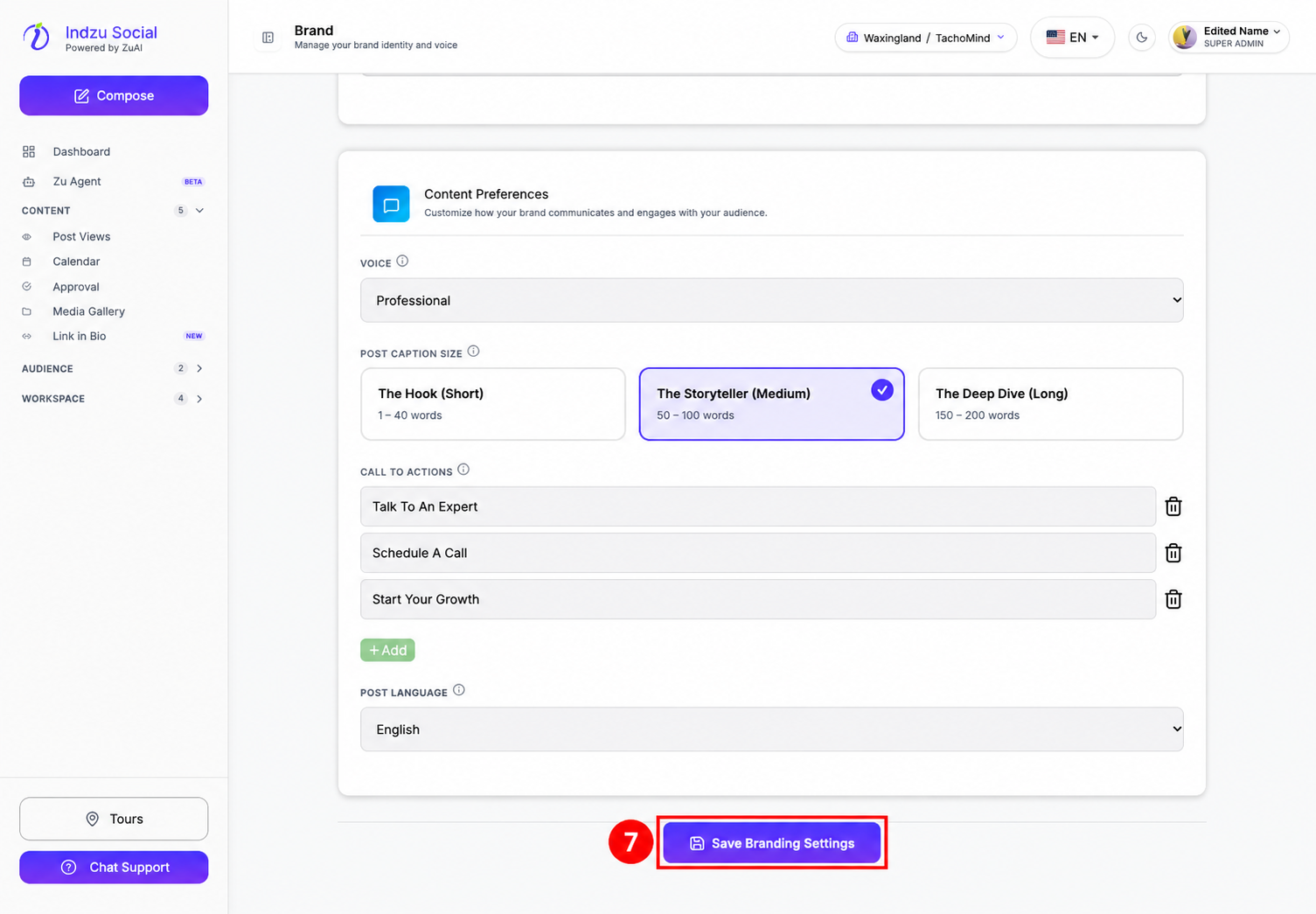Click the Calendar sidebar icon
The image size is (1316, 914).
click(27, 262)
